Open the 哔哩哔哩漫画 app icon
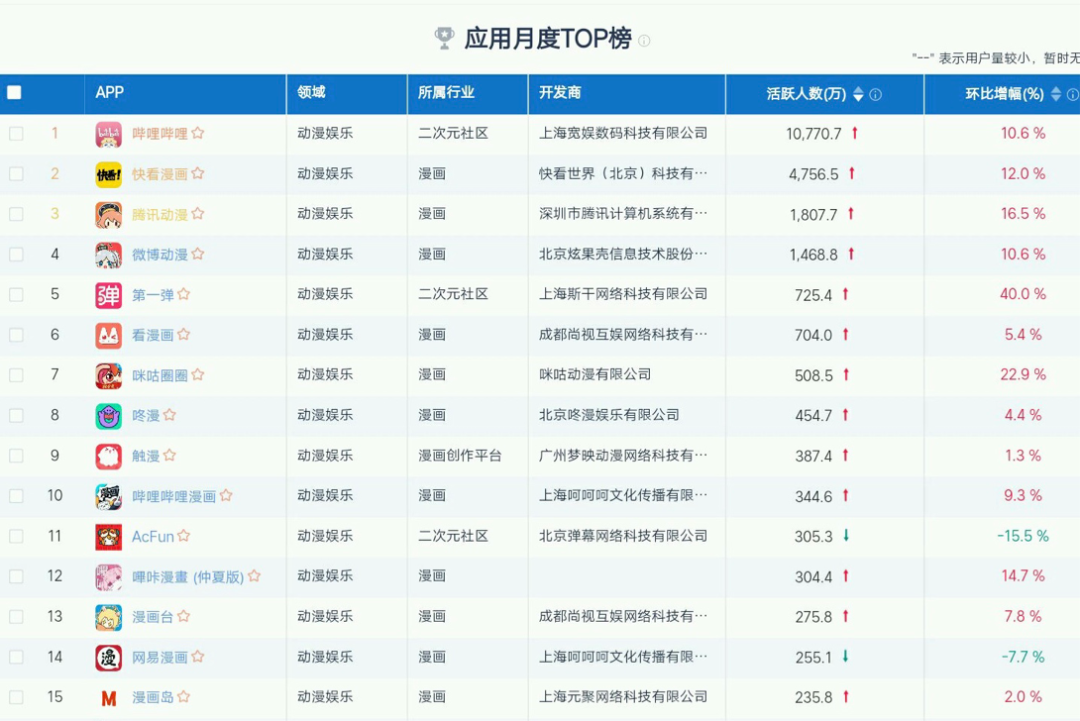 pyautogui.click(x=108, y=497)
